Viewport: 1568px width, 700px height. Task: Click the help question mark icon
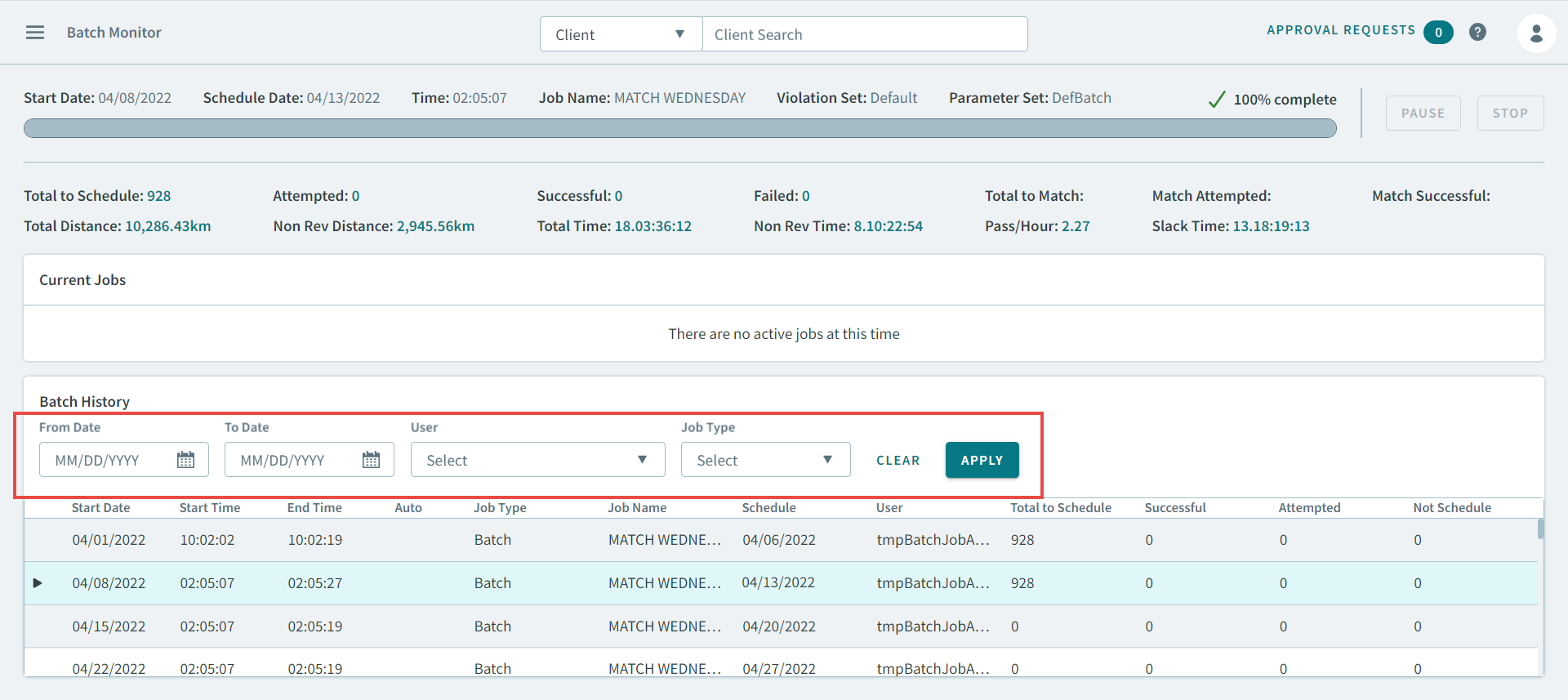[x=1477, y=32]
